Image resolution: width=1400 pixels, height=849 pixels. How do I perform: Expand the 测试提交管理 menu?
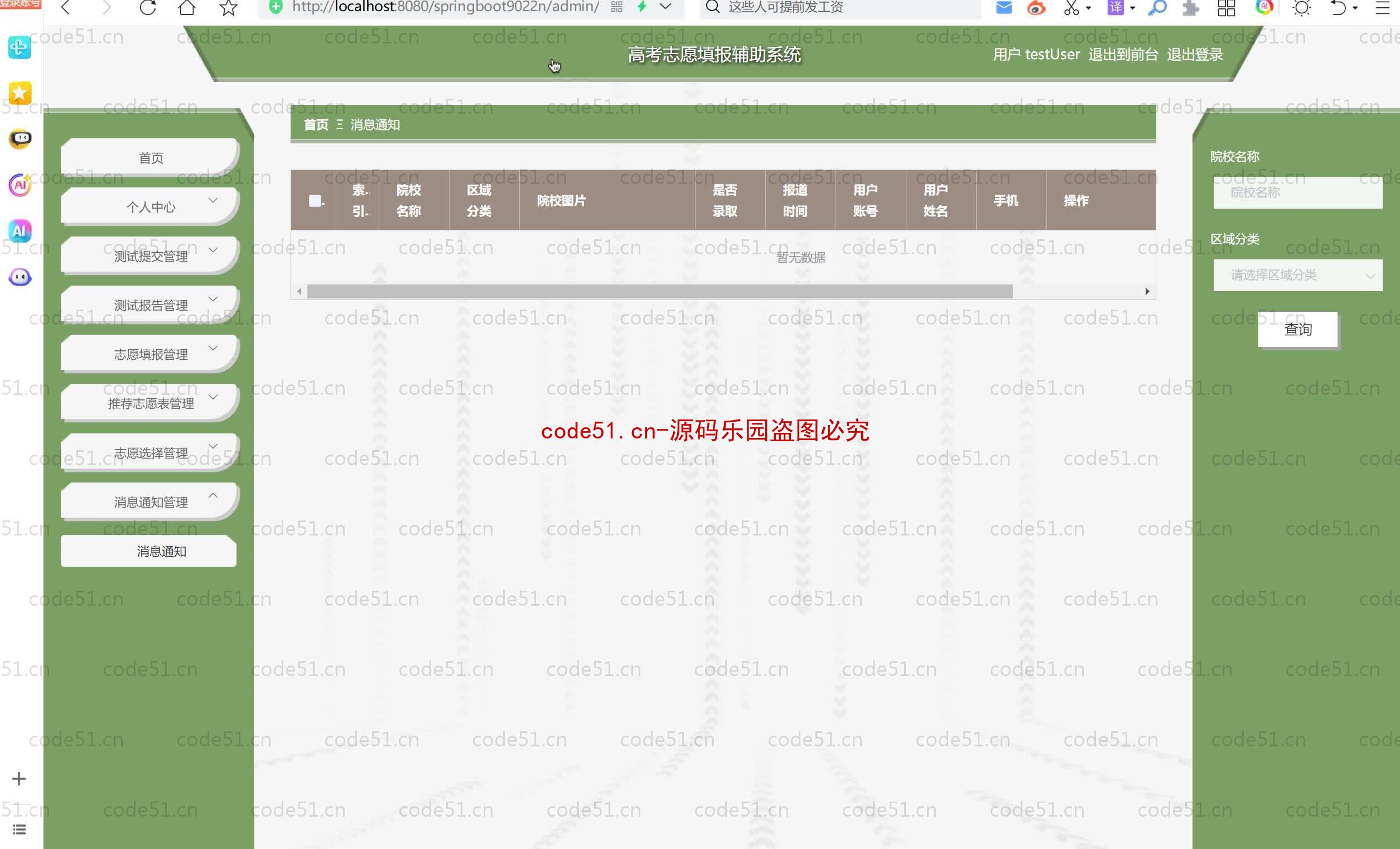[150, 255]
